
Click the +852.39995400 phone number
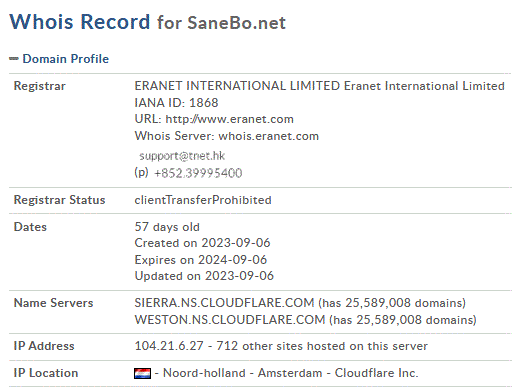198,173
